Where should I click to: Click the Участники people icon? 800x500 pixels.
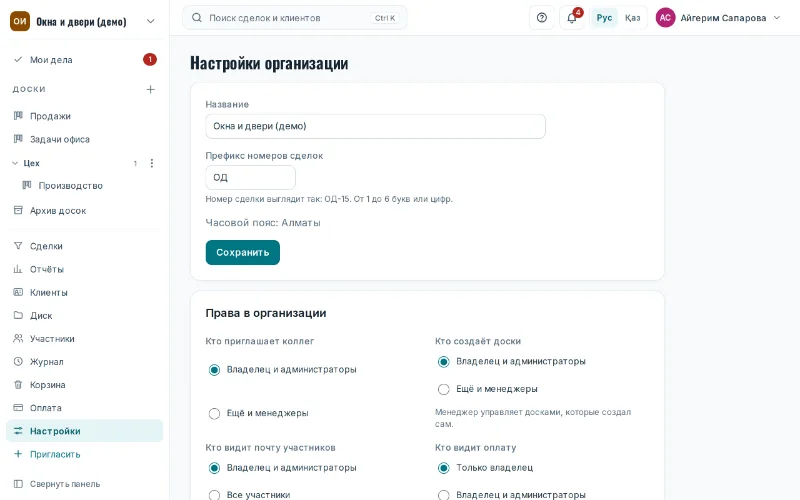pos(18,338)
